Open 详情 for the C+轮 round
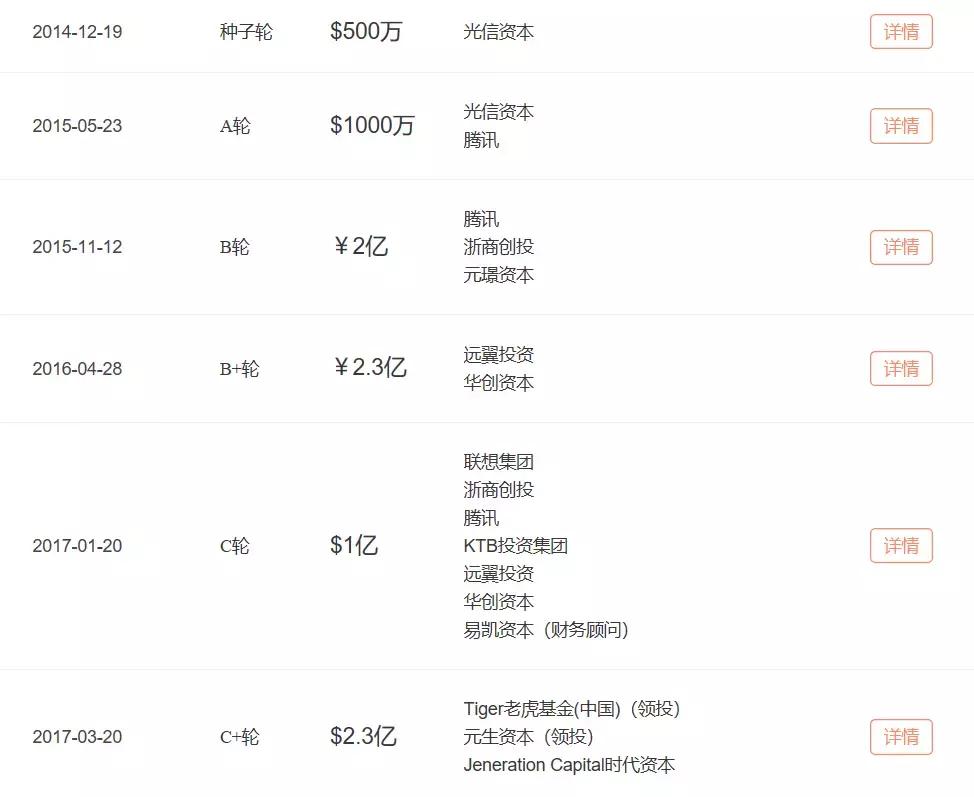 click(x=899, y=737)
